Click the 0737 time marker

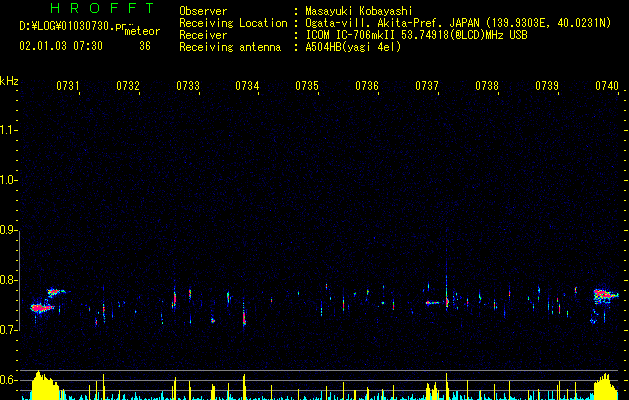(x=427, y=86)
